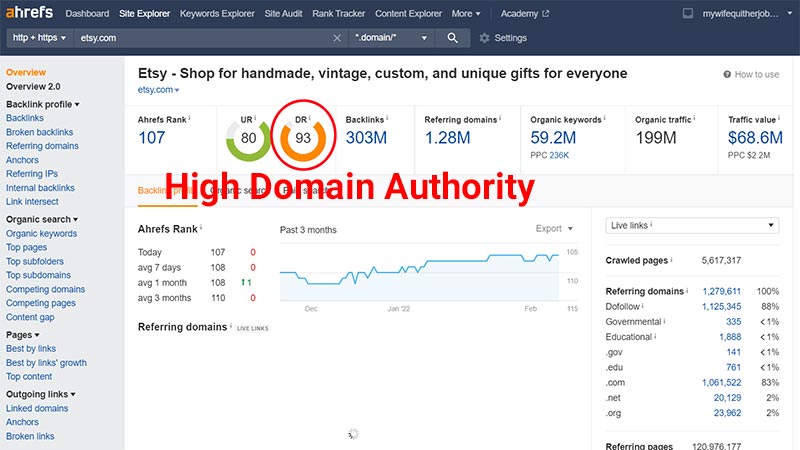Screen dimensions: 800x450
Task: Click the UR 80 gauge
Action: tap(248, 138)
